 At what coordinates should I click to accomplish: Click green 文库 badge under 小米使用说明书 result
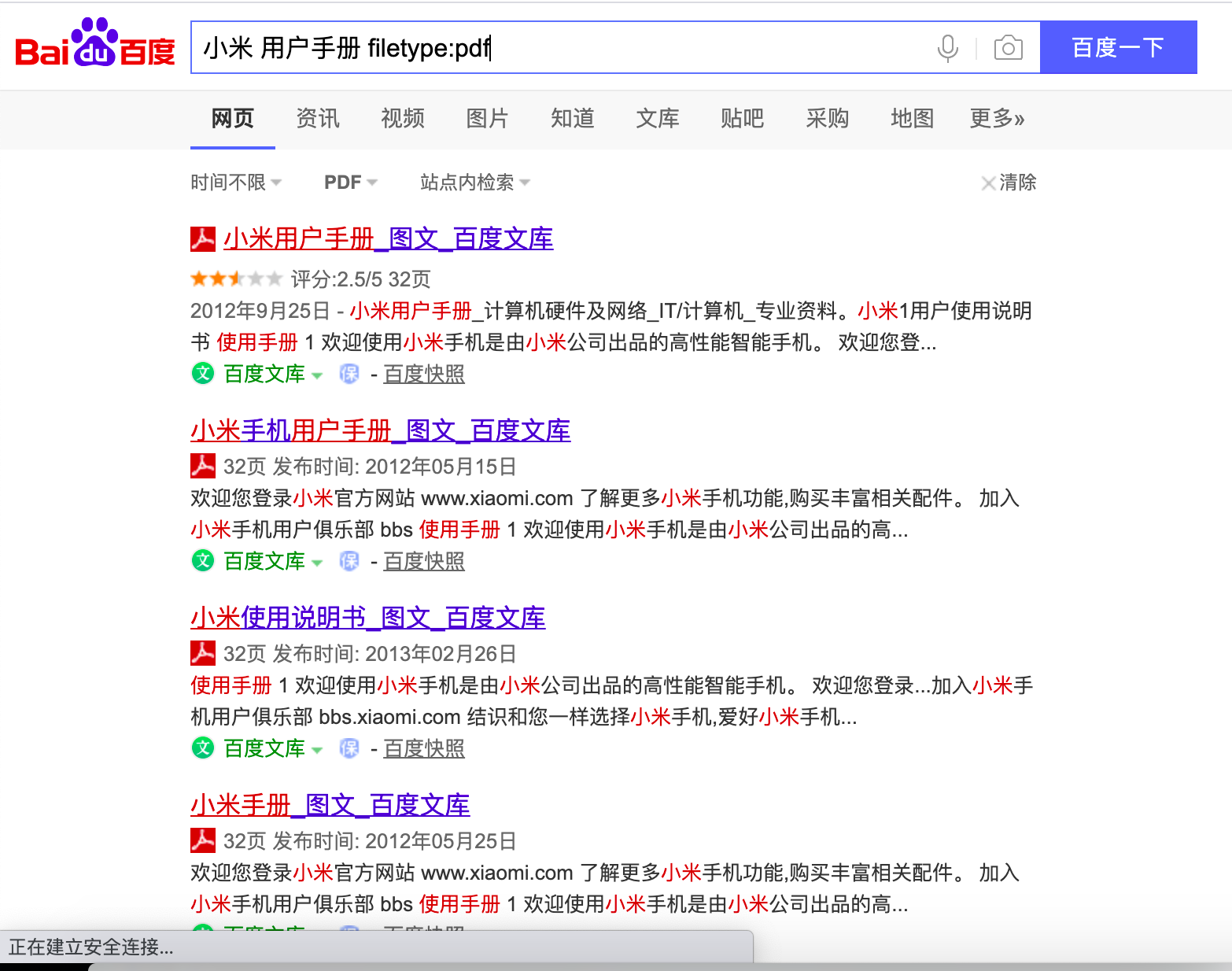pos(203,748)
